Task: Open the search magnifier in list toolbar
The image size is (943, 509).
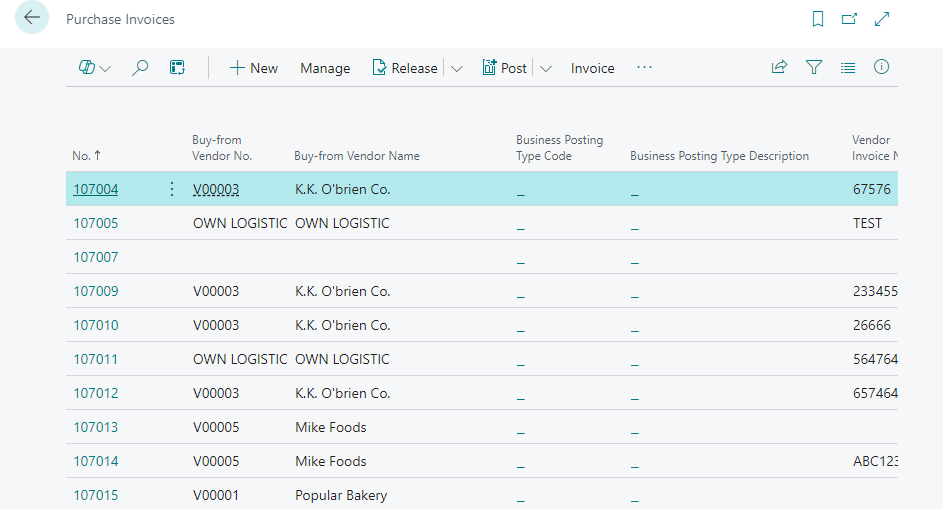Action: click(x=141, y=68)
